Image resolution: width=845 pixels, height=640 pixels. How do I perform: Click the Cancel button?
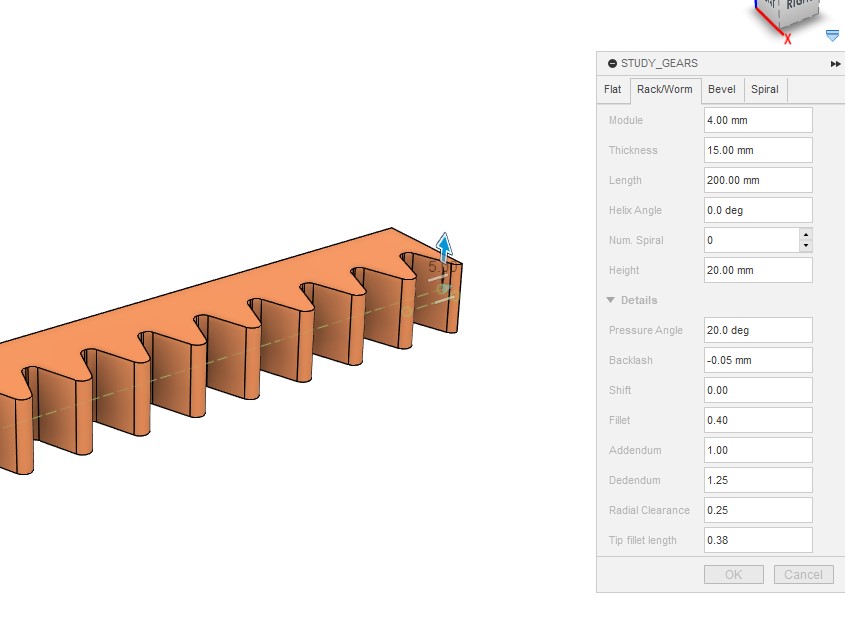tap(803, 574)
